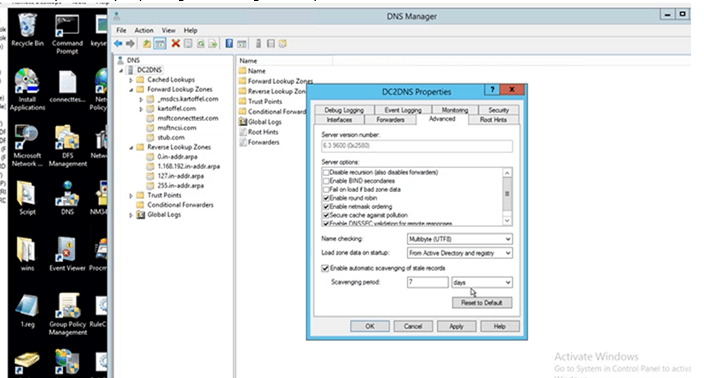
Task: Expand Cached Lookups in console tree
Action: tap(131, 80)
